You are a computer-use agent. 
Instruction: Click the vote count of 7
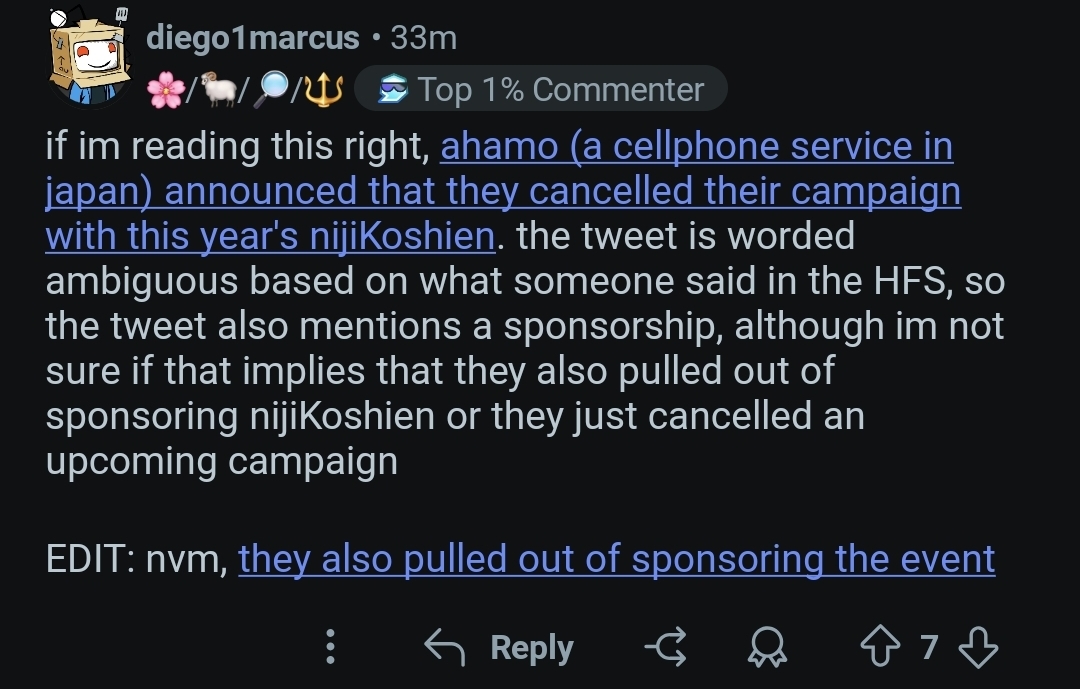click(x=929, y=648)
